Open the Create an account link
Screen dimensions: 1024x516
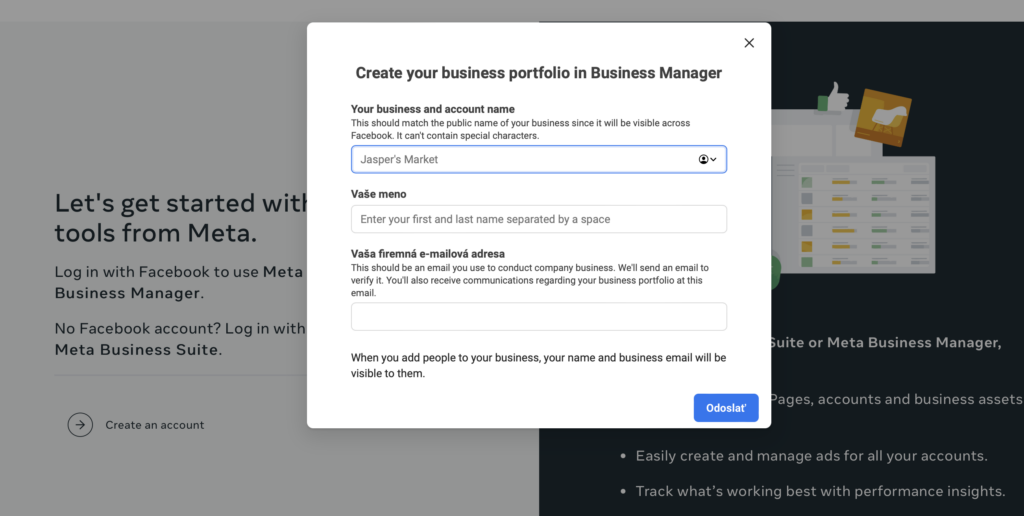(155, 425)
